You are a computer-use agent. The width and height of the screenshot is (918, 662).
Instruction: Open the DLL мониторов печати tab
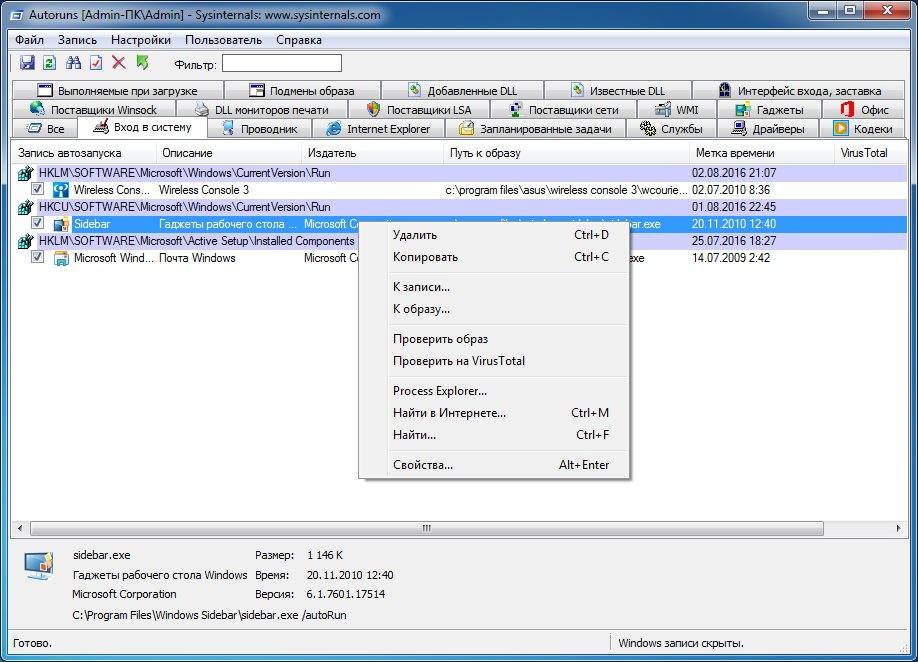262,109
